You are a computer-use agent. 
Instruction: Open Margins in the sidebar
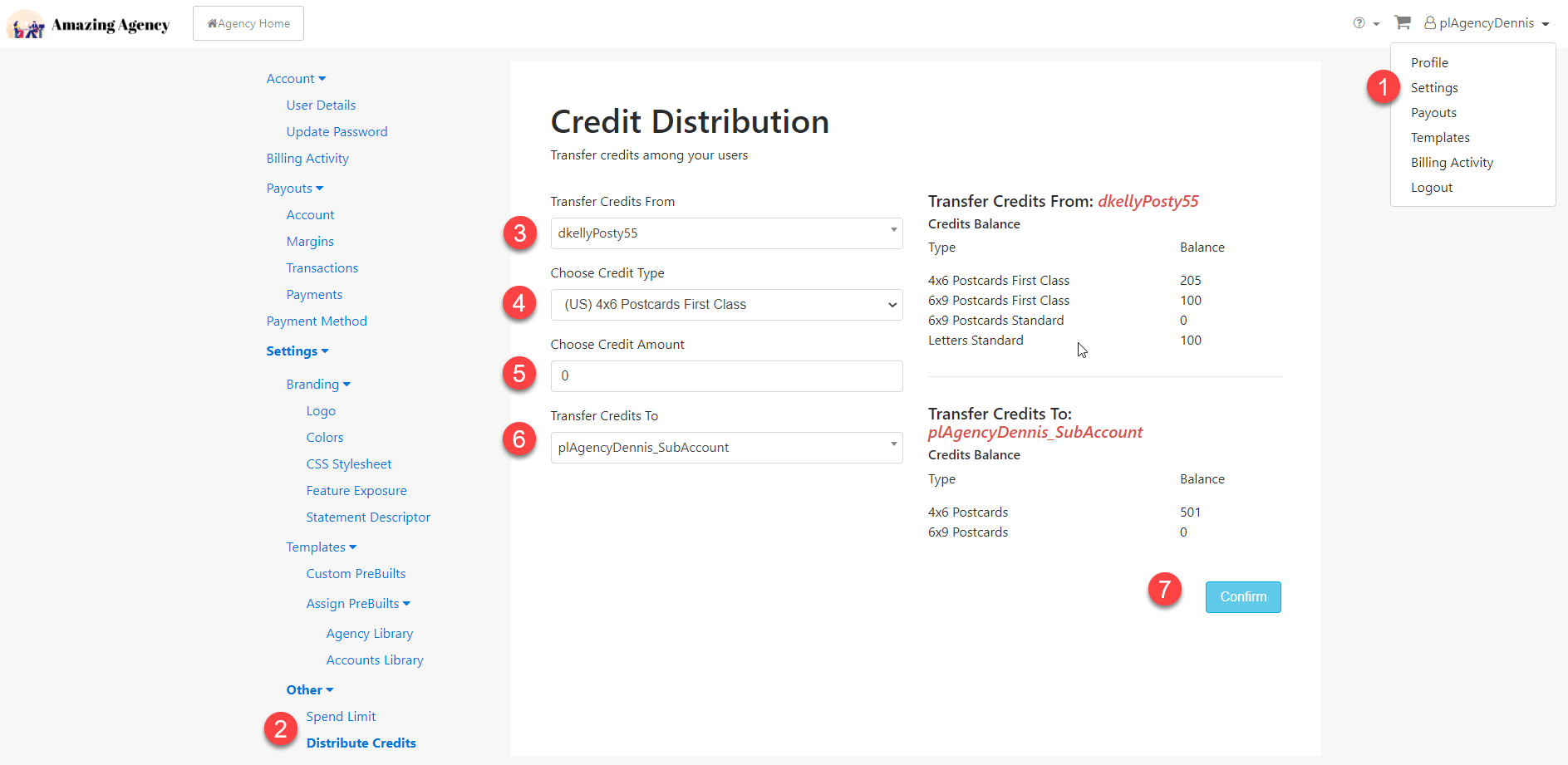pyautogui.click(x=310, y=242)
